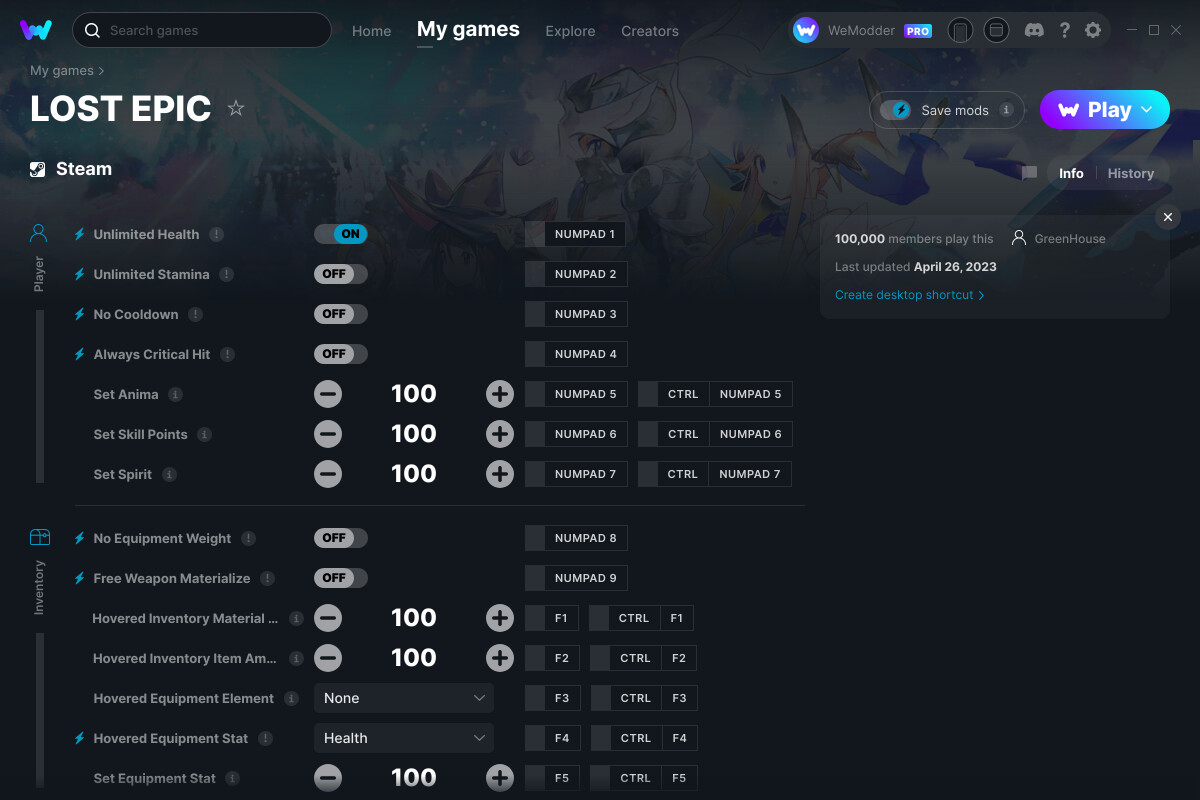Click CTRL NUMPAD 5 hotkey for Set Anima
Viewport: 1200px width, 800px height.
715,394
